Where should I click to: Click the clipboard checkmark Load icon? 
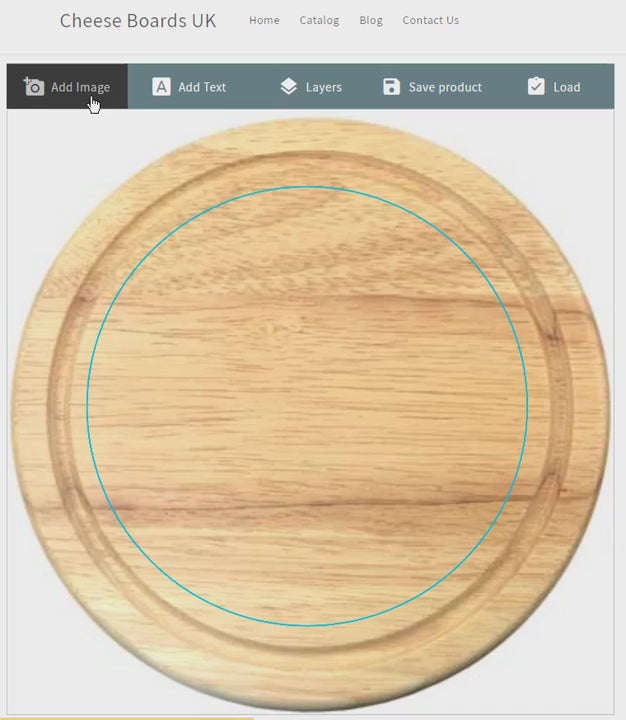(536, 86)
